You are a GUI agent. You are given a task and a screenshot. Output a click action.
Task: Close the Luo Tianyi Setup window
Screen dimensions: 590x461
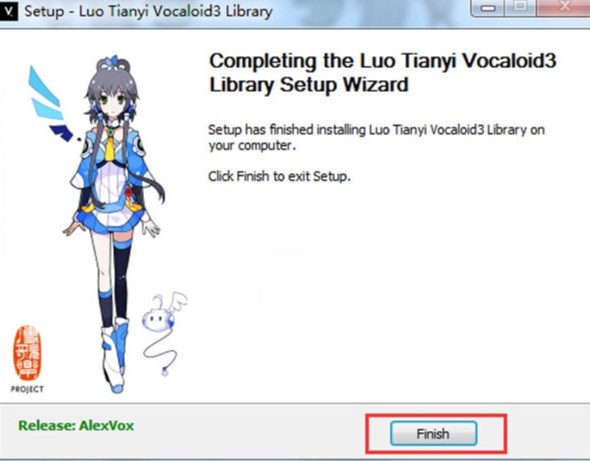tap(563, 7)
